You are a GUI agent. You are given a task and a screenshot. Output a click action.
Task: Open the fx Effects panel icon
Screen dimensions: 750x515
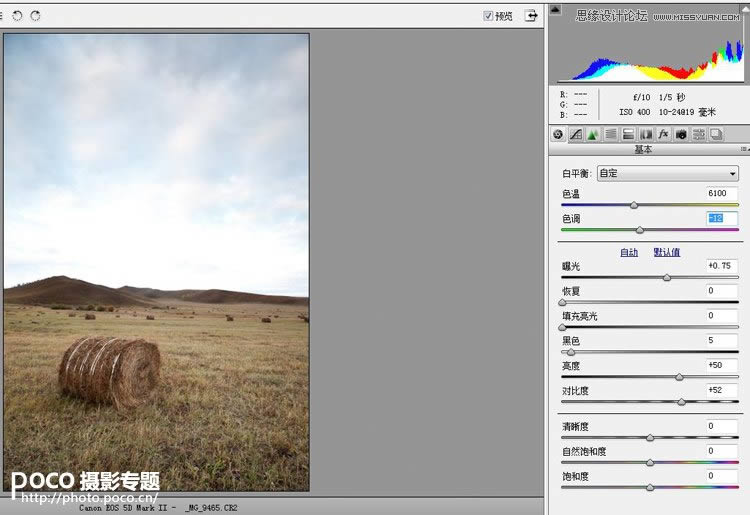pos(663,134)
